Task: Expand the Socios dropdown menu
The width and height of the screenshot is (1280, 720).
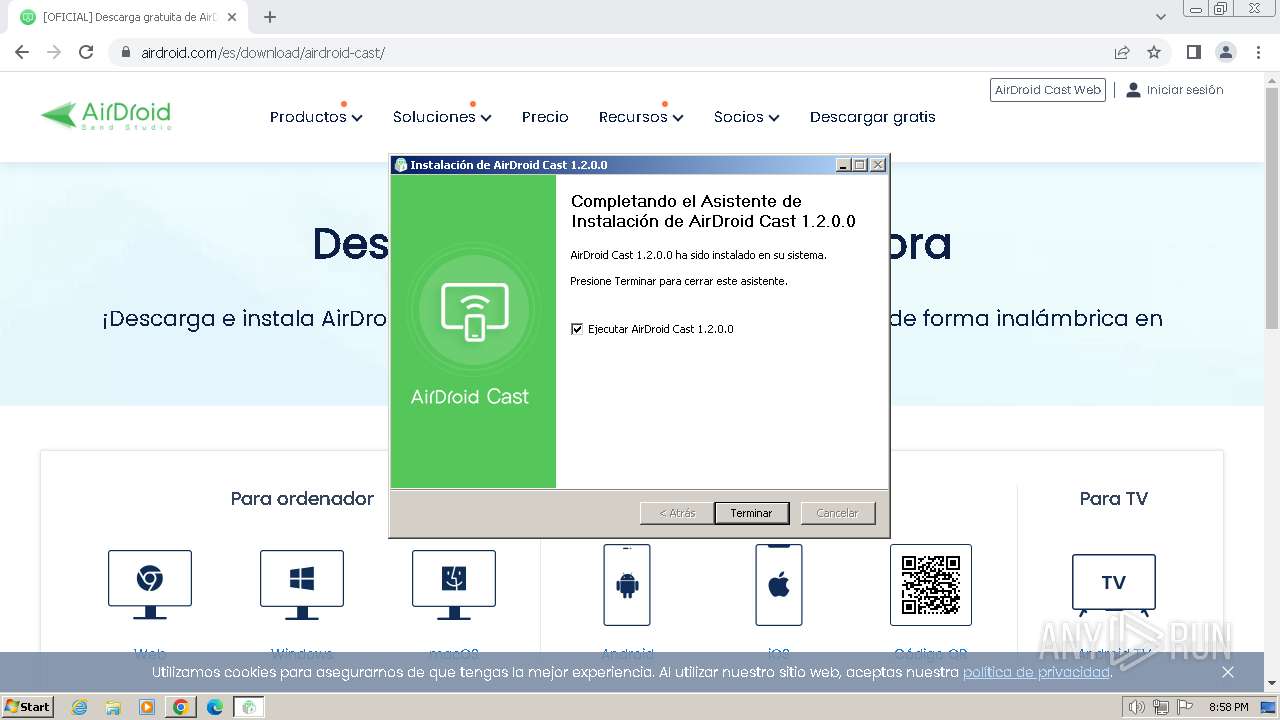Action: coord(746,117)
